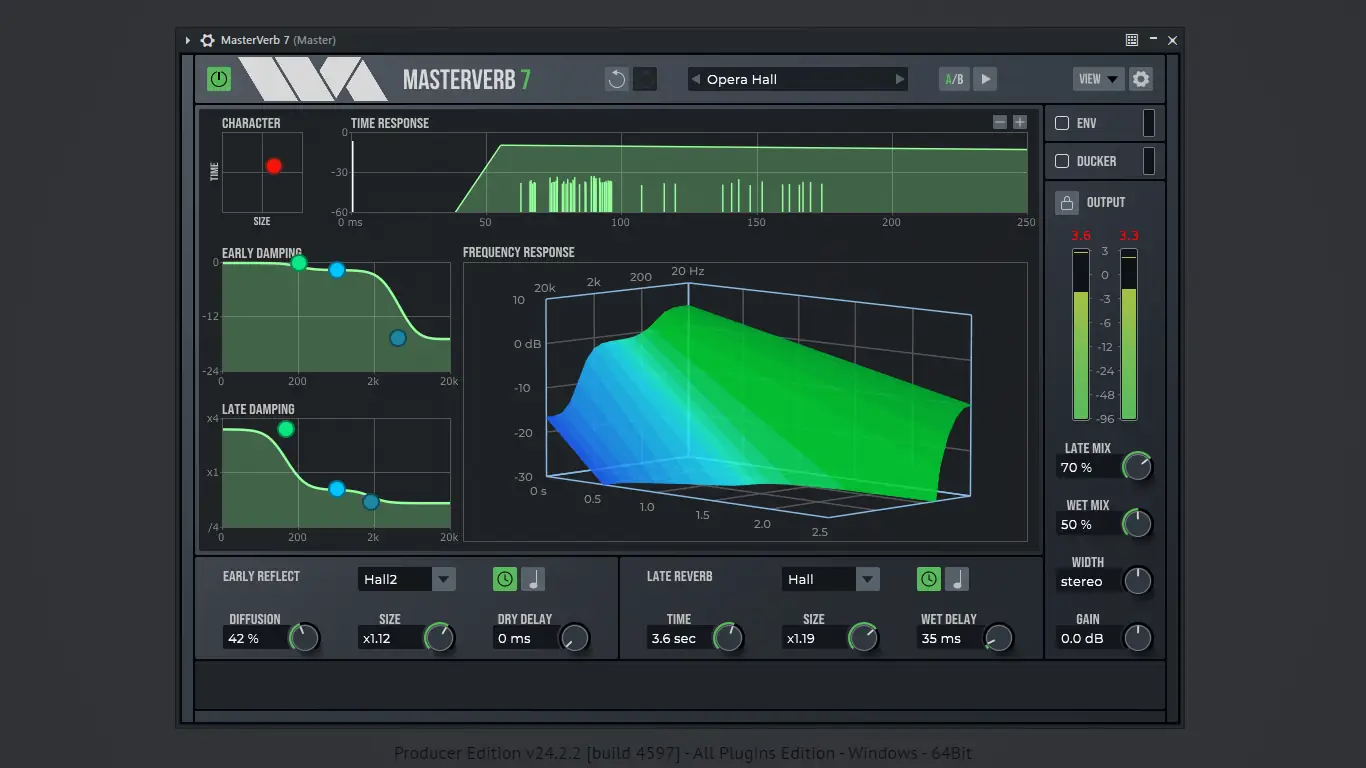Click the MASTERVERB 7 logo title

[467, 80]
